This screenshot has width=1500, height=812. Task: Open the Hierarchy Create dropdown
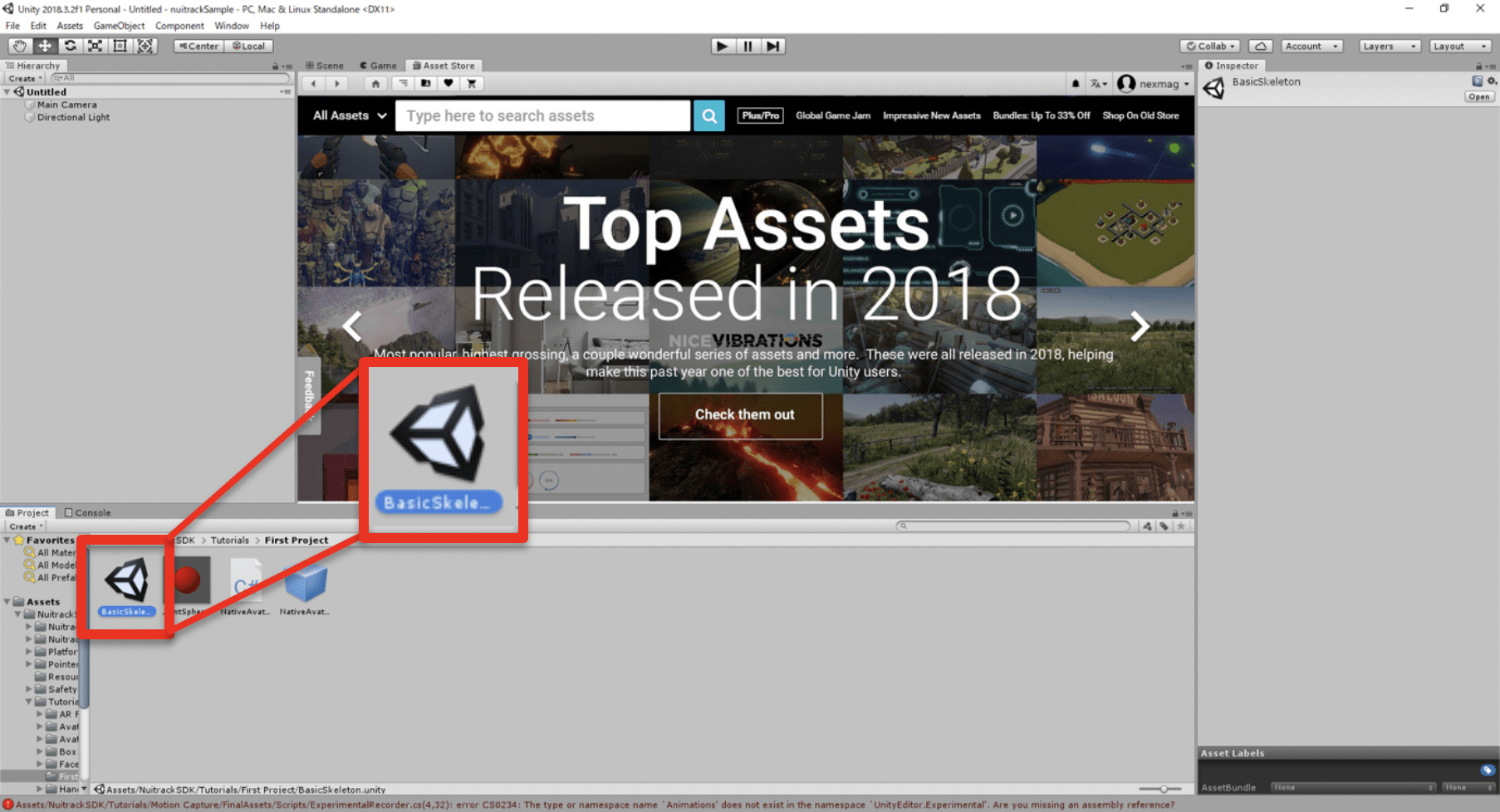pyautogui.click(x=25, y=78)
